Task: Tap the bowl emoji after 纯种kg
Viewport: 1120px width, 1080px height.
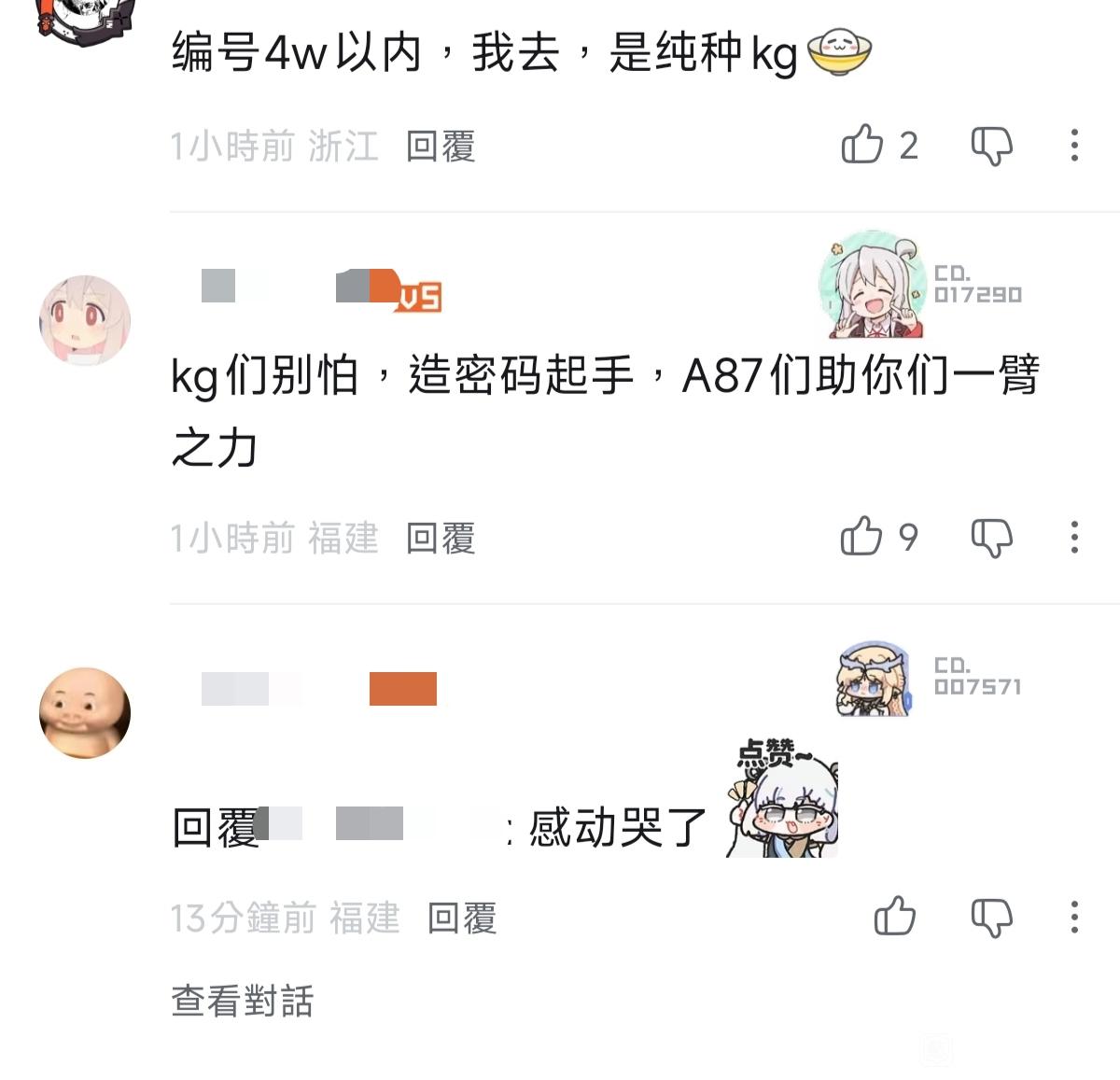Action: pos(838,51)
